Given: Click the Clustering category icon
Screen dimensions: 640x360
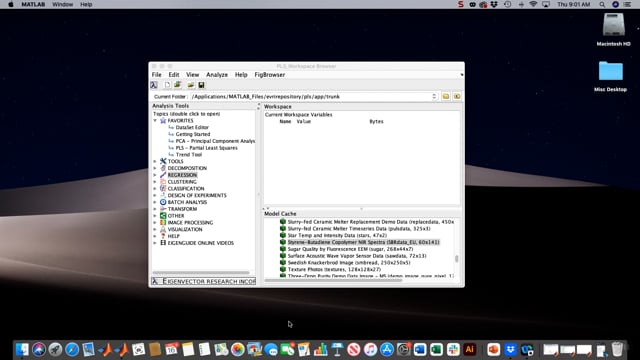Looking at the screenshot, I should tap(163, 182).
